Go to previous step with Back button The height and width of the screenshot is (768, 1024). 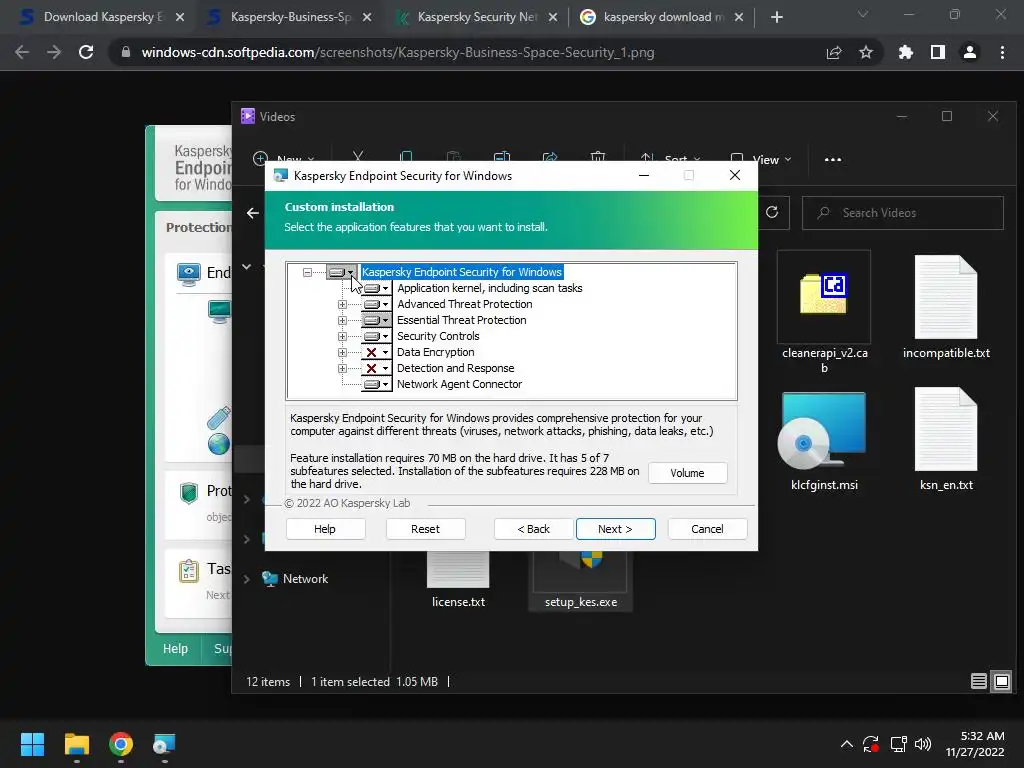pyautogui.click(x=534, y=529)
